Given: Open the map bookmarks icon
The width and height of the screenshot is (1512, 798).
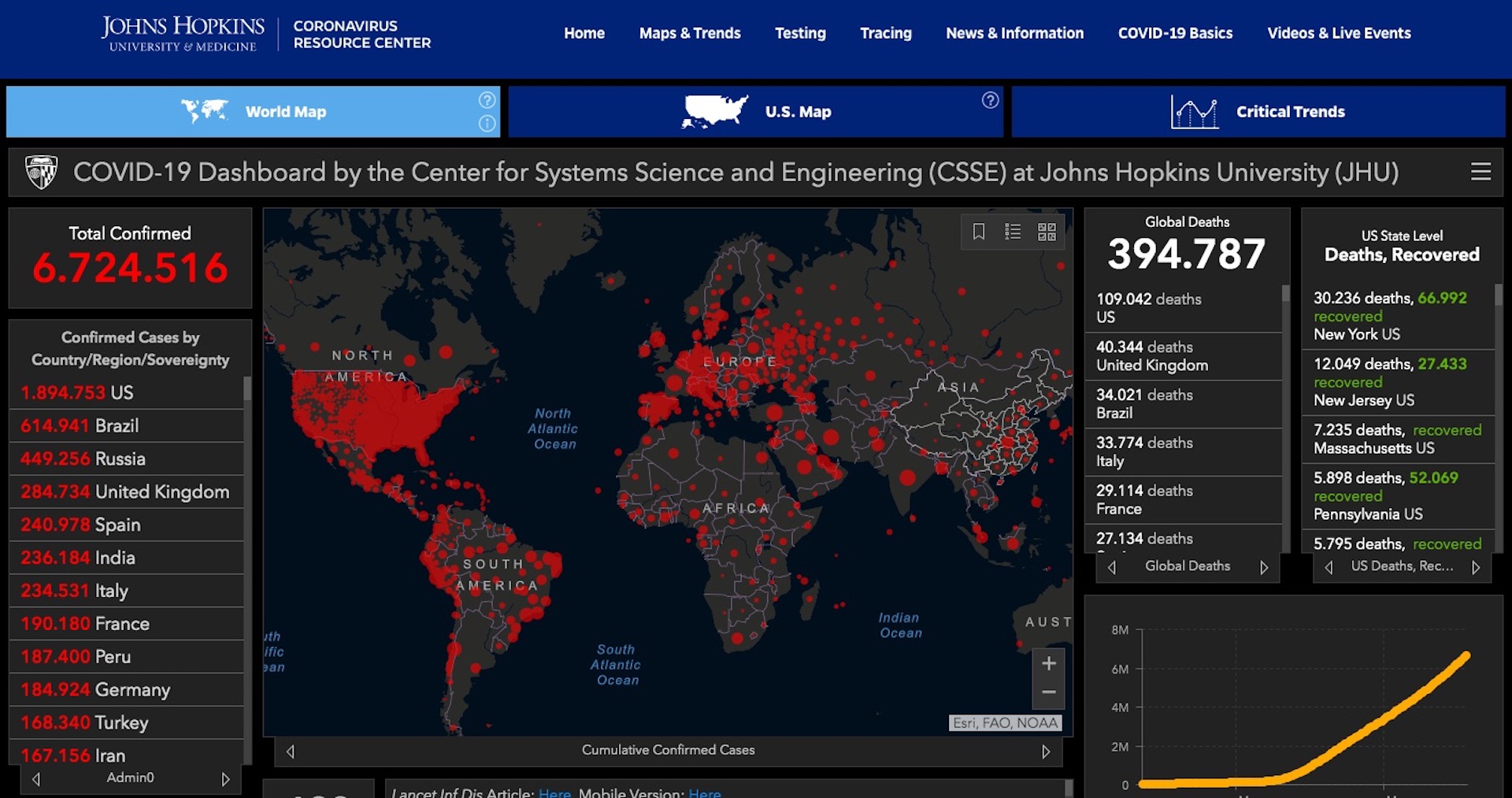Looking at the screenshot, I should coord(978,232).
